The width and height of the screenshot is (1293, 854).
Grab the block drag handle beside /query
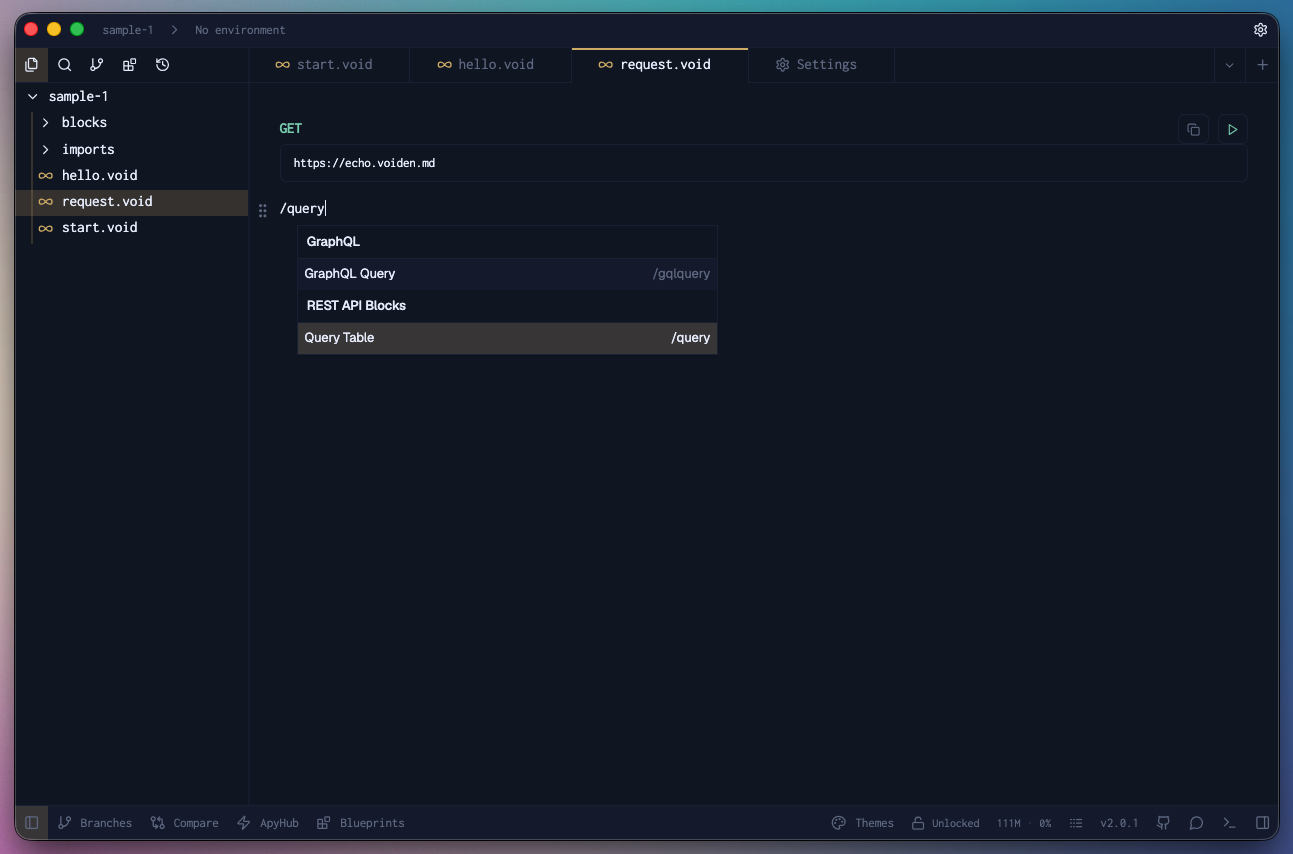click(x=263, y=210)
